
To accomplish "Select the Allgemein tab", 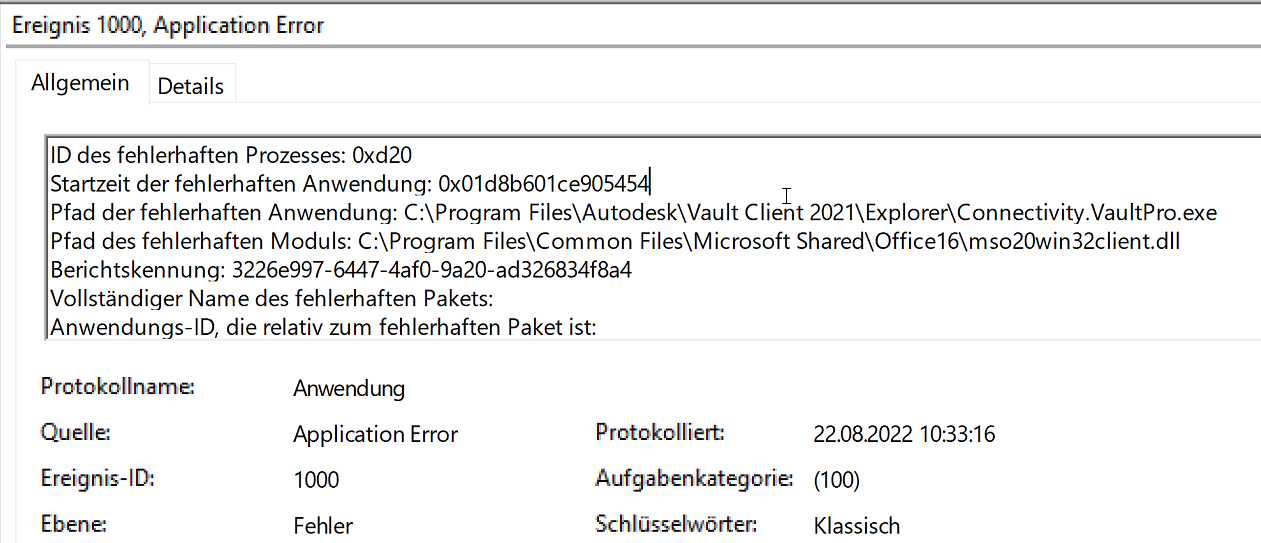I will 80,83.
